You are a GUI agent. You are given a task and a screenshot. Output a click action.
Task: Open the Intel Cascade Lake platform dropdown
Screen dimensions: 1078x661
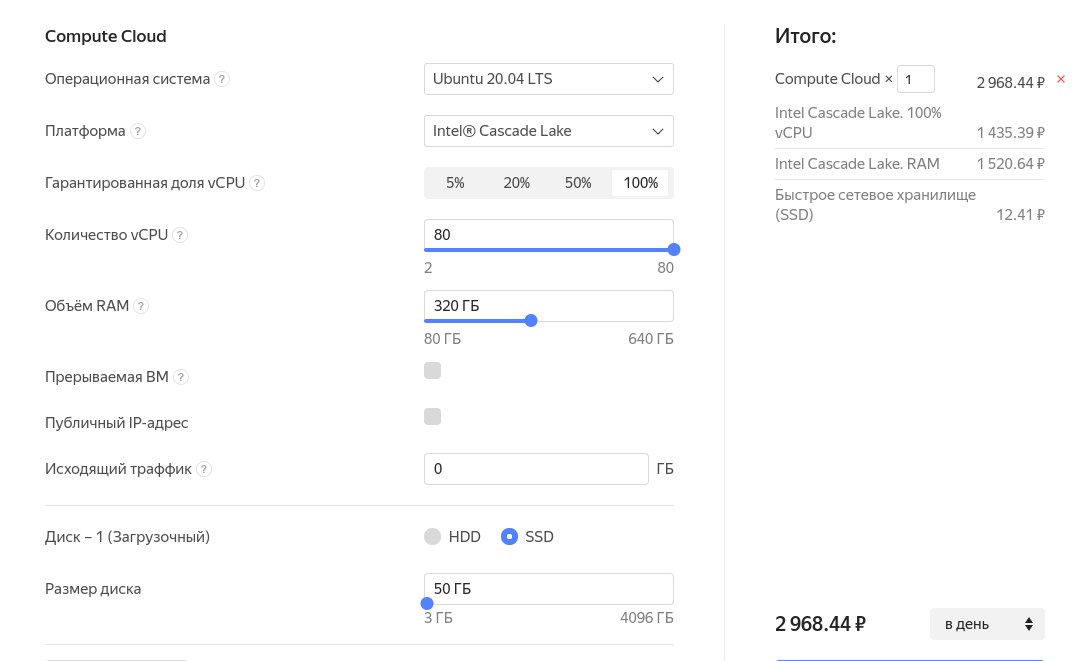tap(549, 131)
